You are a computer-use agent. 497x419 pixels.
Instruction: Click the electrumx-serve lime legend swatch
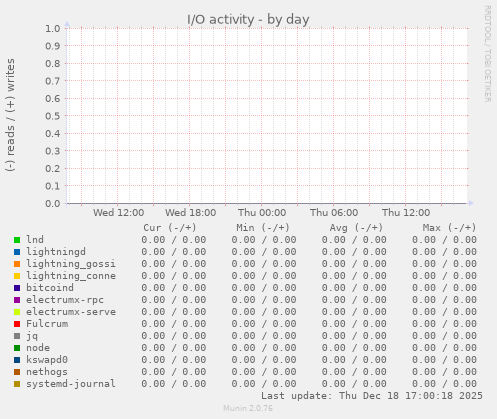(17, 312)
